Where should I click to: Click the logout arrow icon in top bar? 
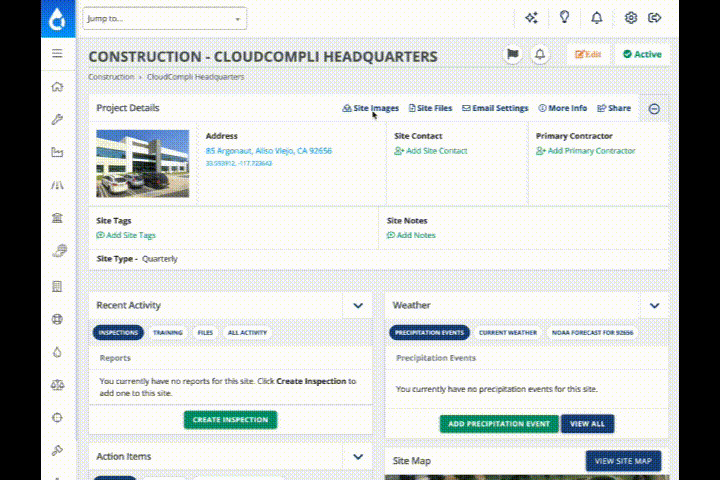pos(654,18)
